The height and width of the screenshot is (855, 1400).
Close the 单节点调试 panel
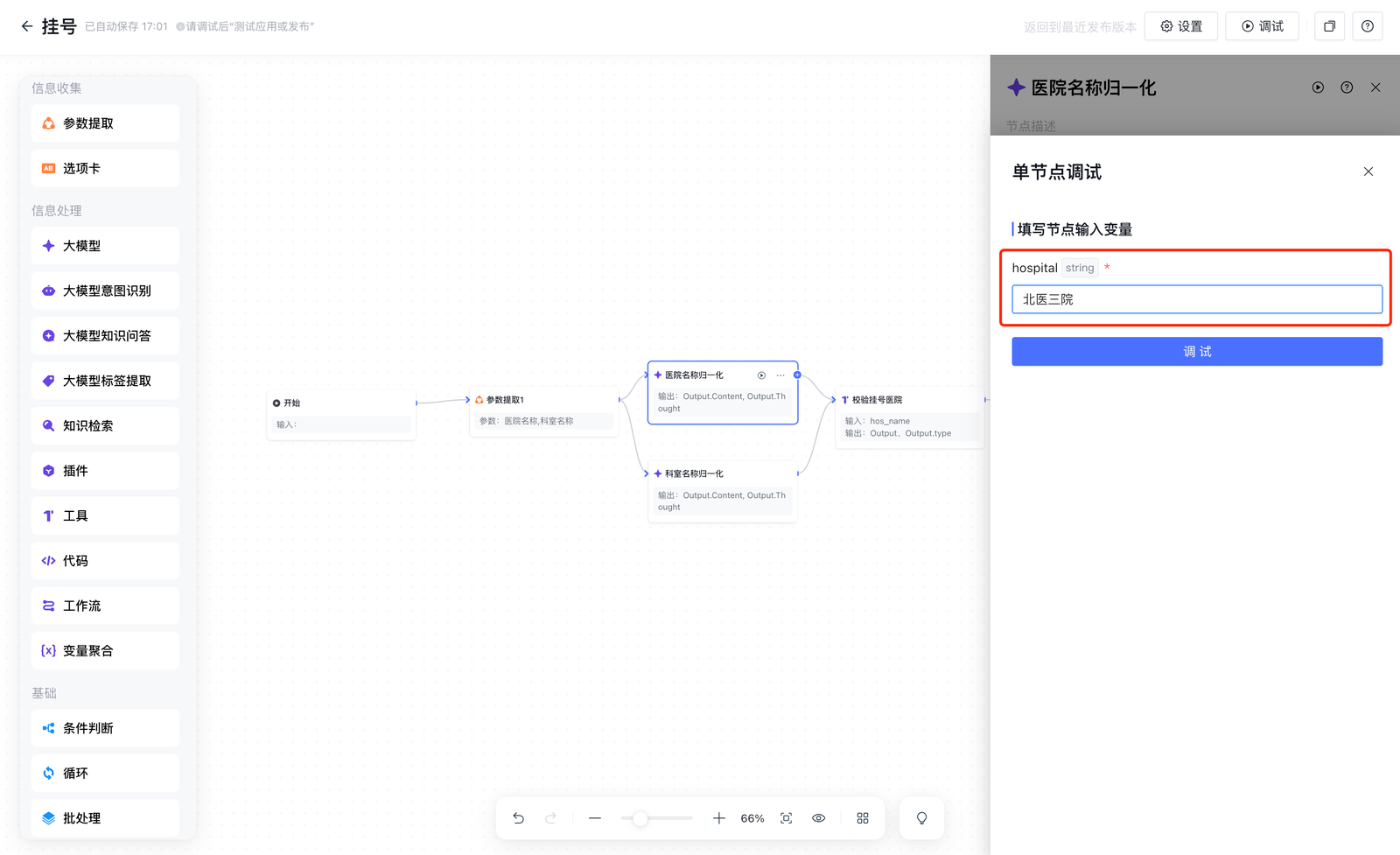click(1368, 172)
